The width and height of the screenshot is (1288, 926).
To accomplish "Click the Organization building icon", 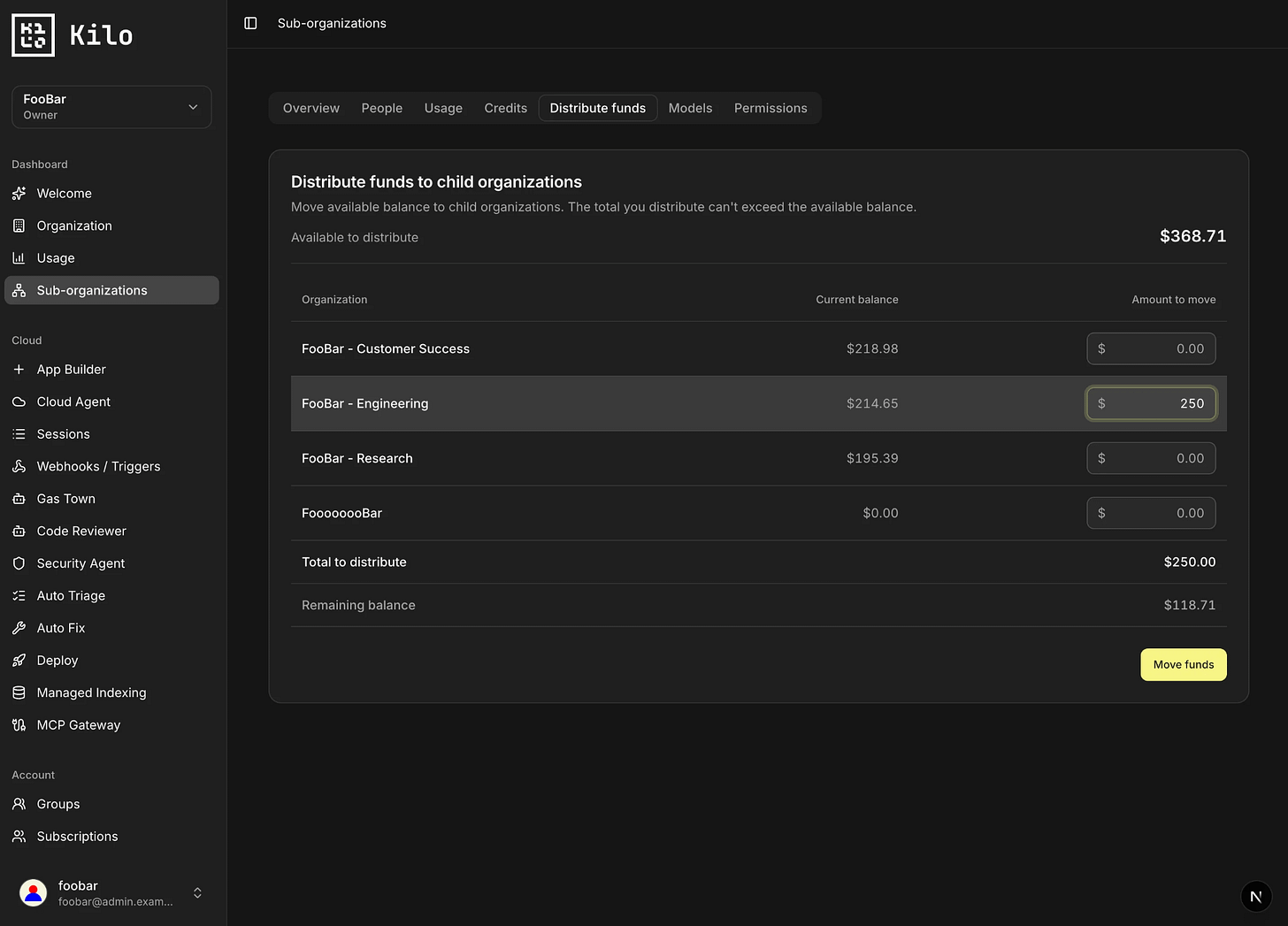I will [x=19, y=226].
